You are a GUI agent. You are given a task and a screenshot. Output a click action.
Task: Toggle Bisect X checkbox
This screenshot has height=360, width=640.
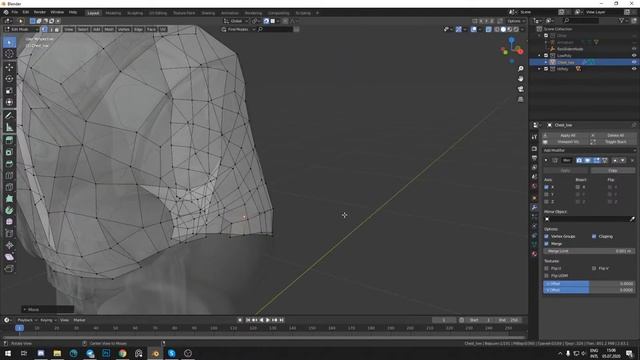(578, 187)
